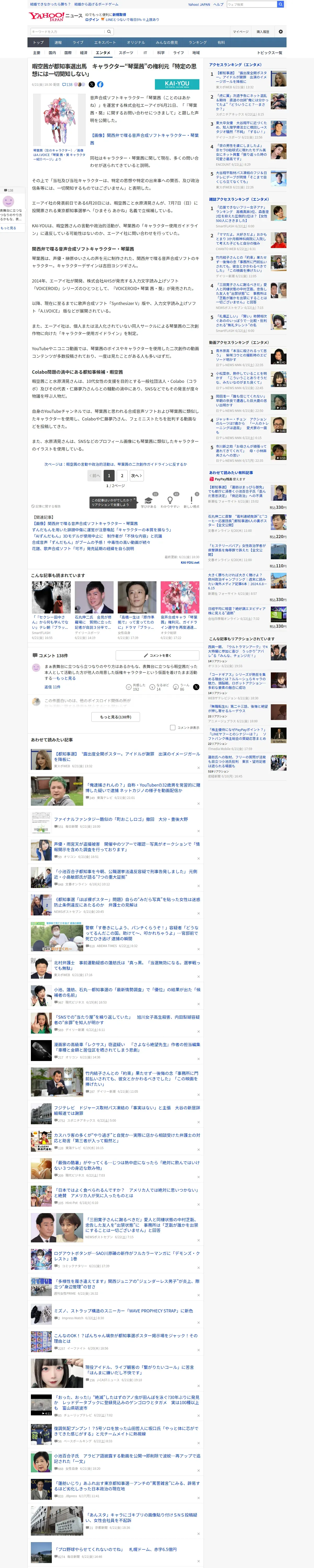This screenshot has height=1568, width=314.
Task: Share the article on X
Action: click(x=92, y=85)
